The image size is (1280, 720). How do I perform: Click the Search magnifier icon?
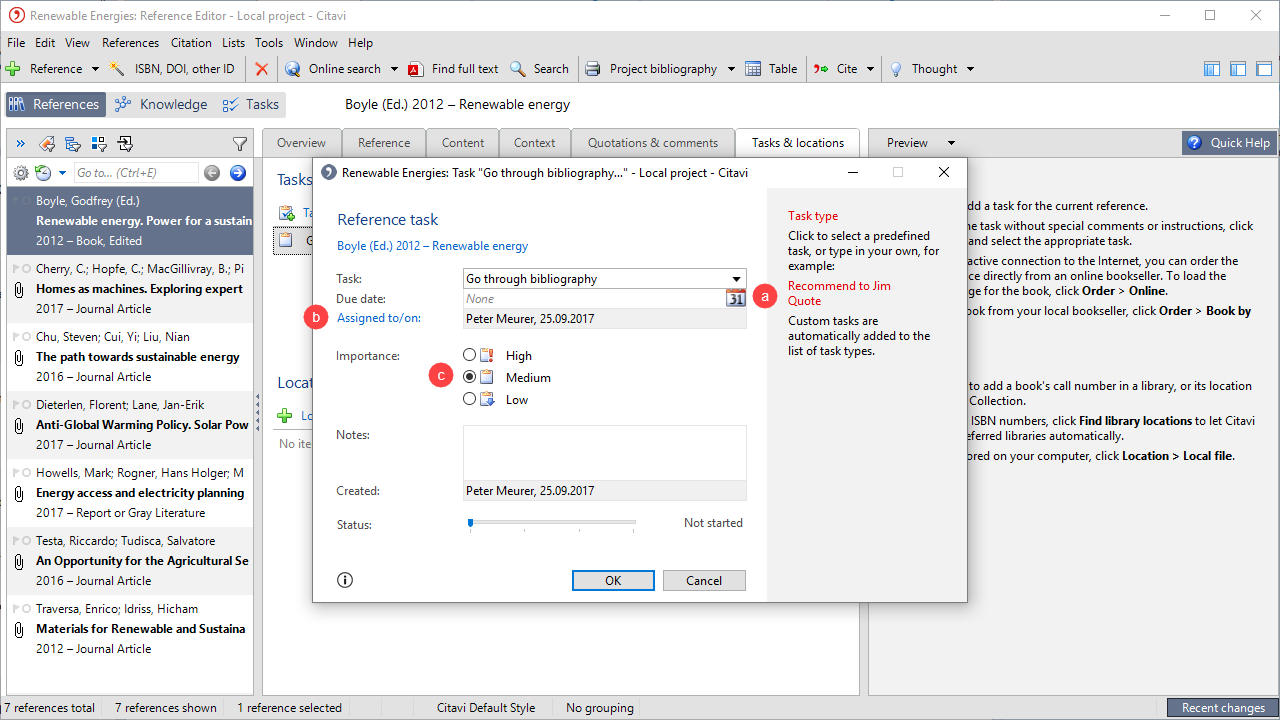[x=518, y=69]
